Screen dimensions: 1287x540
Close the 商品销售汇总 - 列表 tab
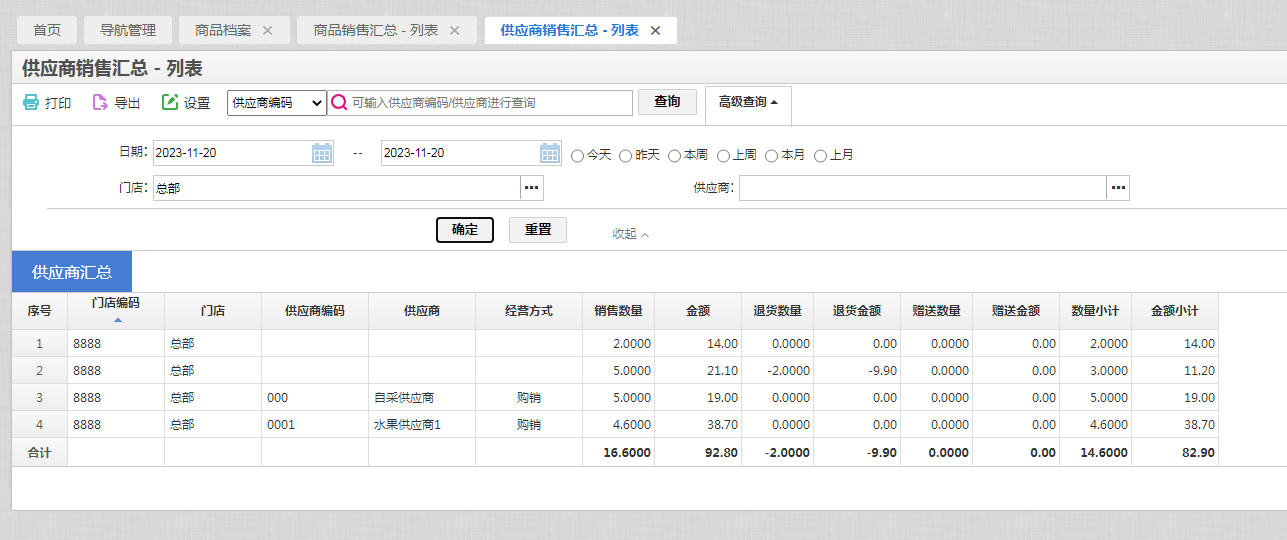pyautogui.click(x=454, y=30)
